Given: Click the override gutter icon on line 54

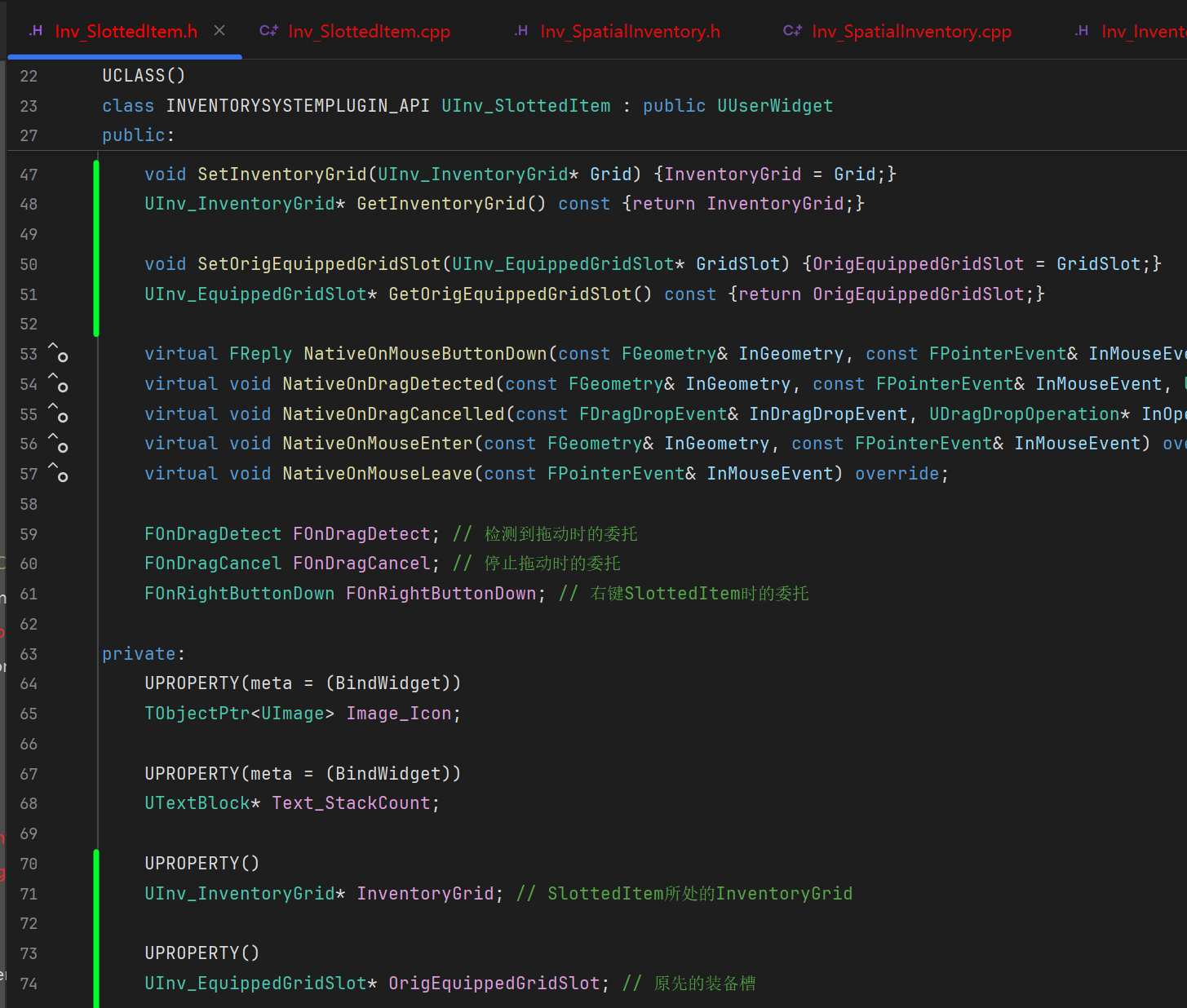Looking at the screenshot, I should pyautogui.click(x=58, y=383).
